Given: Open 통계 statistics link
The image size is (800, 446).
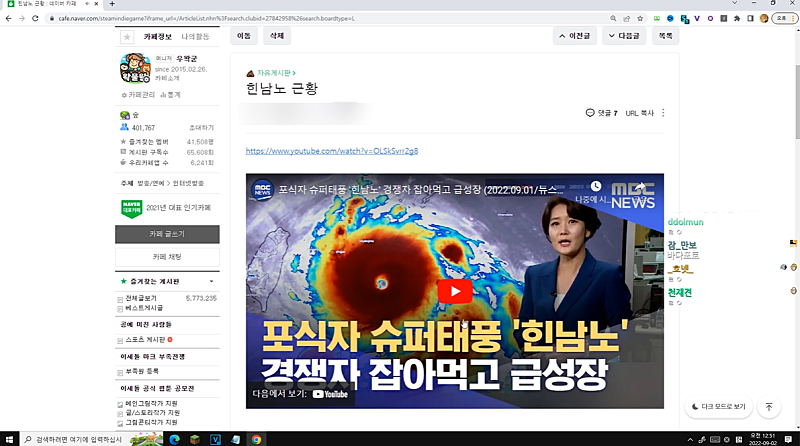Looking at the screenshot, I should pos(170,95).
